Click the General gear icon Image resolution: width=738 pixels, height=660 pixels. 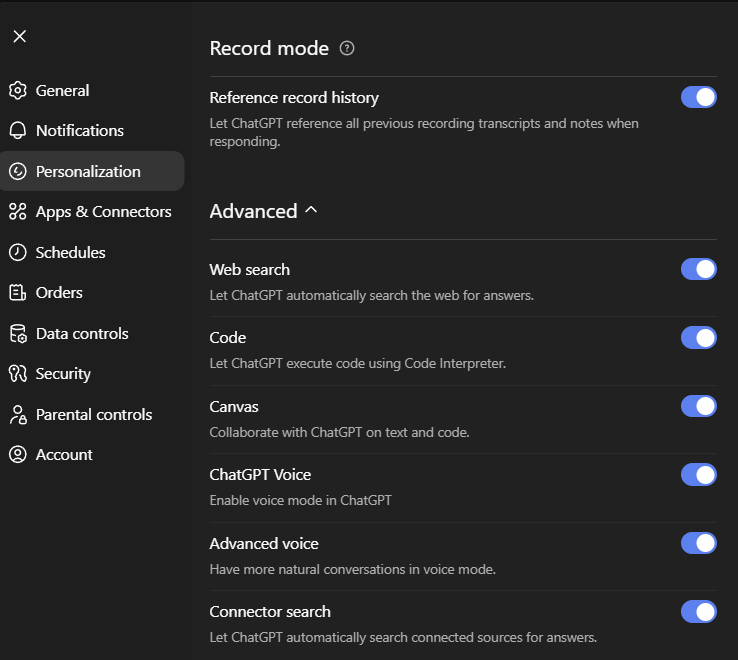click(x=17, y=91)
